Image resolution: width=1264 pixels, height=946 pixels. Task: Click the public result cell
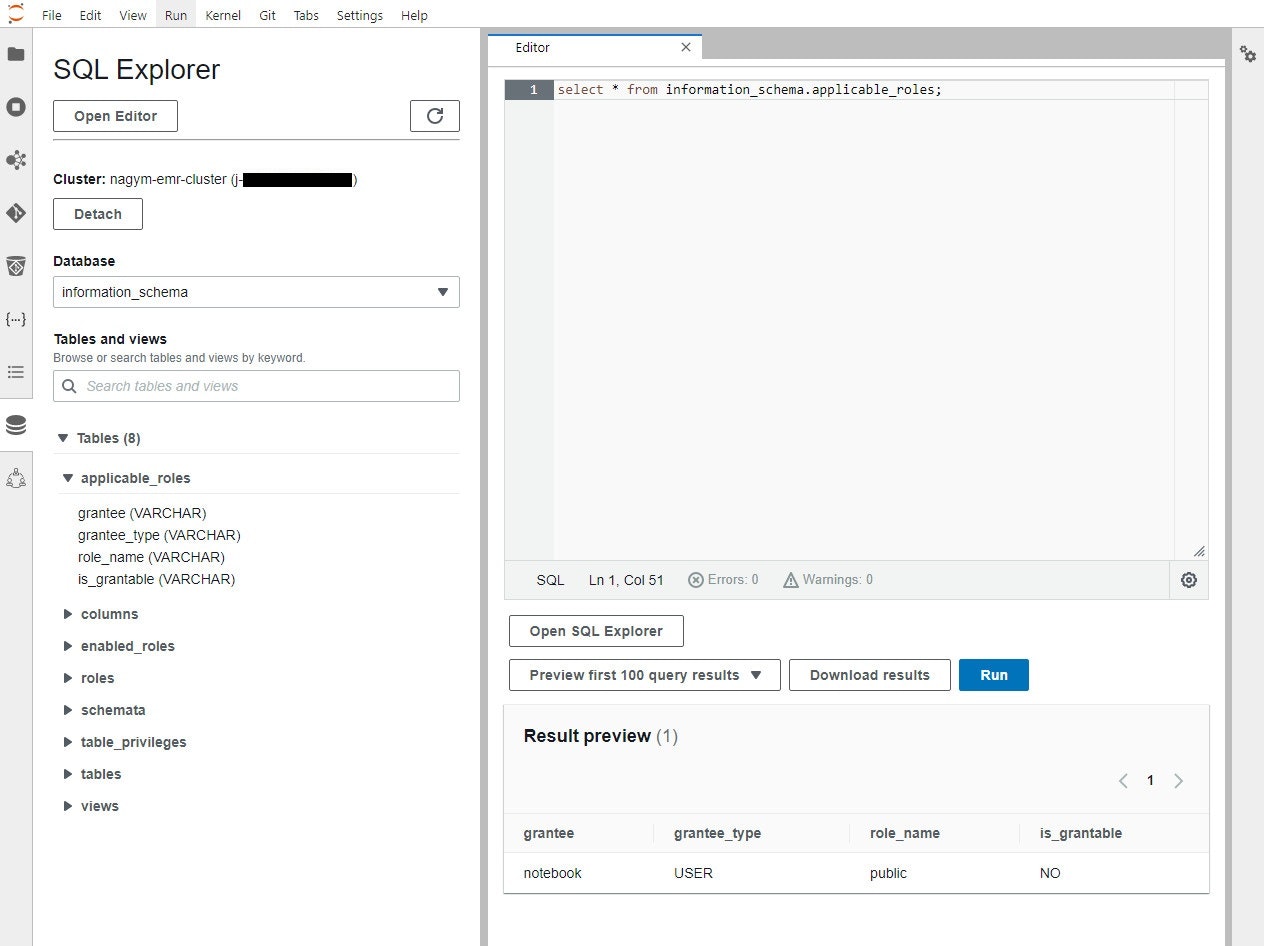888,873
